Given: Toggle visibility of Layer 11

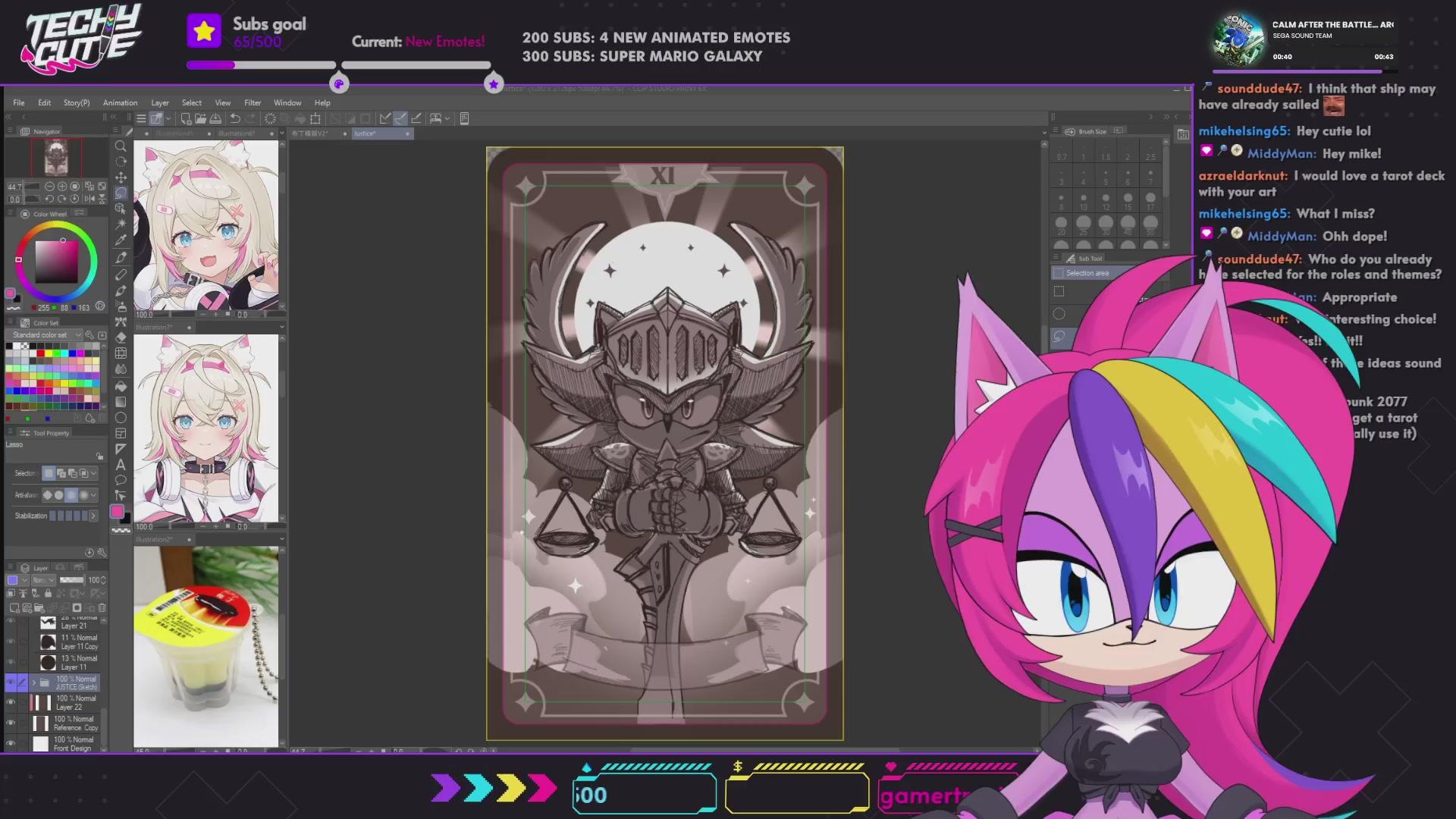Looking at the screenshot, I should point(11,662).
